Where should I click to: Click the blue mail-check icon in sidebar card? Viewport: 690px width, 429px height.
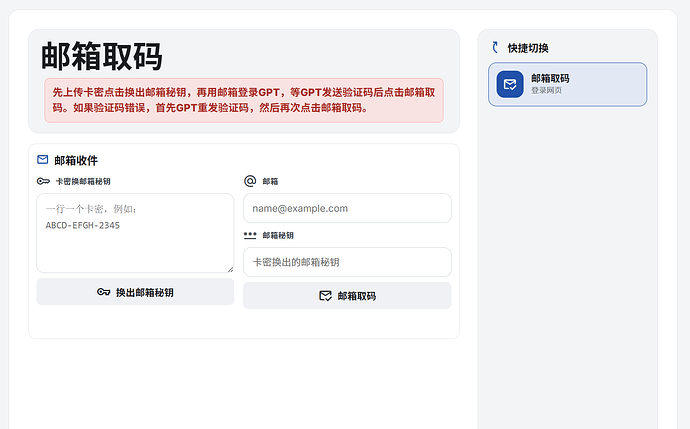pos(510,84)
